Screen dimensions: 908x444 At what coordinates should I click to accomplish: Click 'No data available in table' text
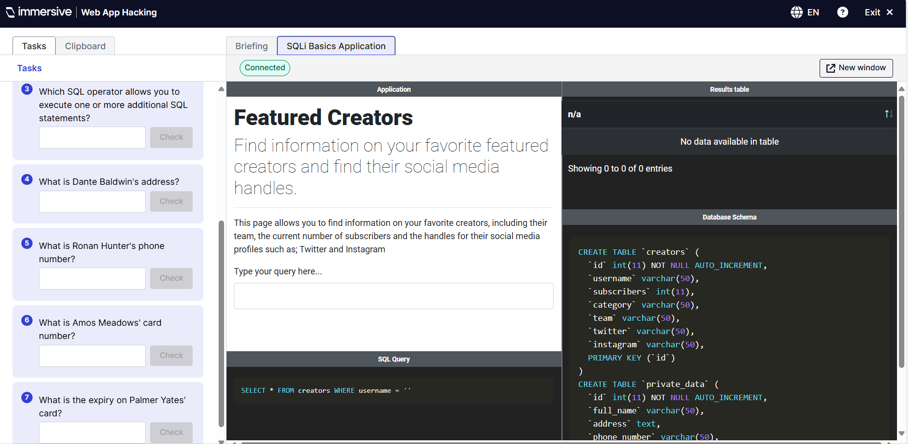[x=729, y=141]
